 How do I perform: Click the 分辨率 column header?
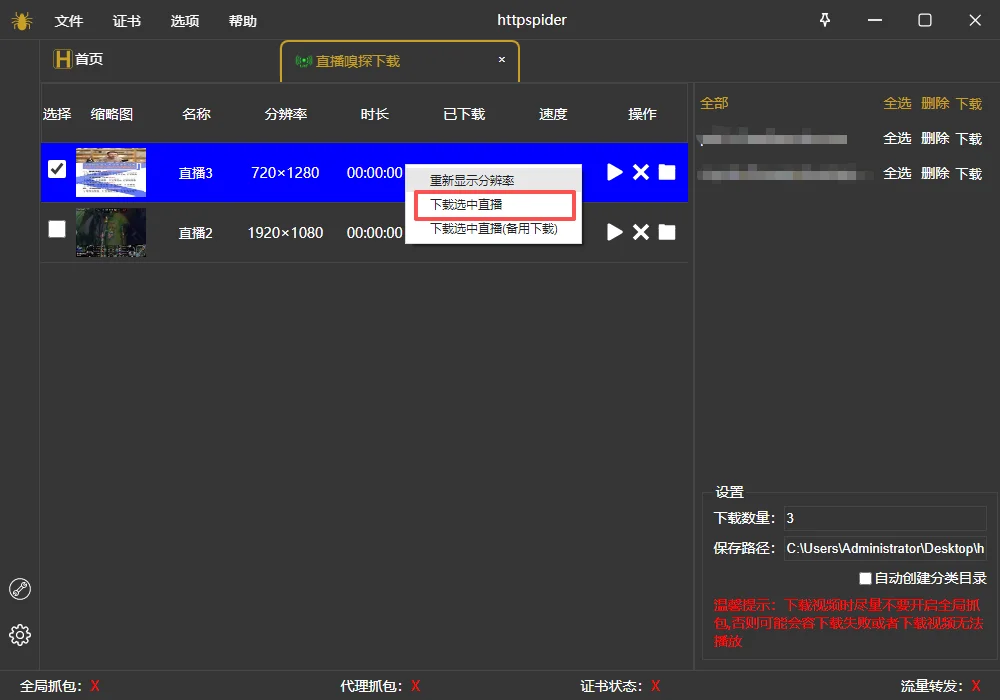click(x=286, y=114)
